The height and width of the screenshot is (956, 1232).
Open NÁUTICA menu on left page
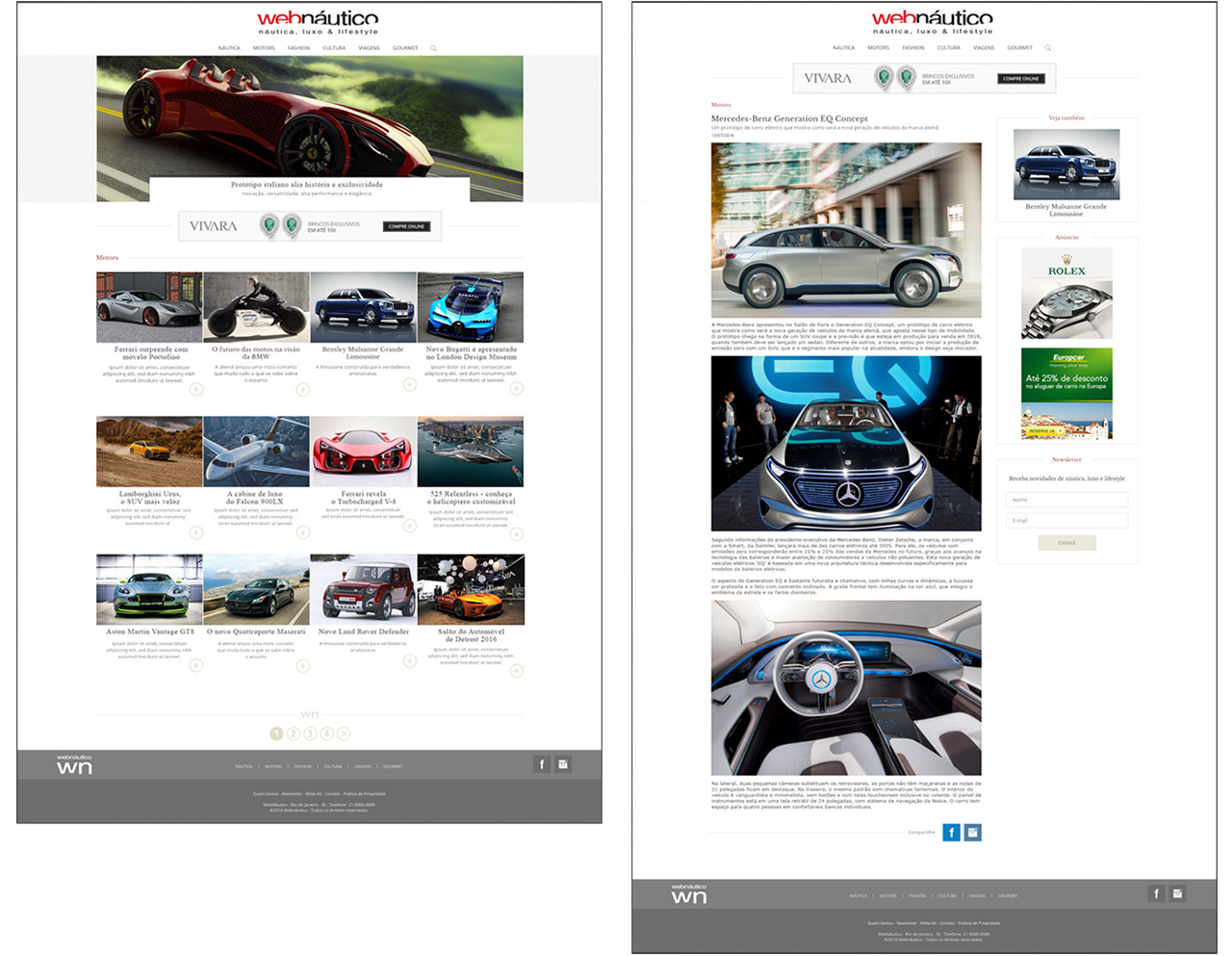click(229, 48)
